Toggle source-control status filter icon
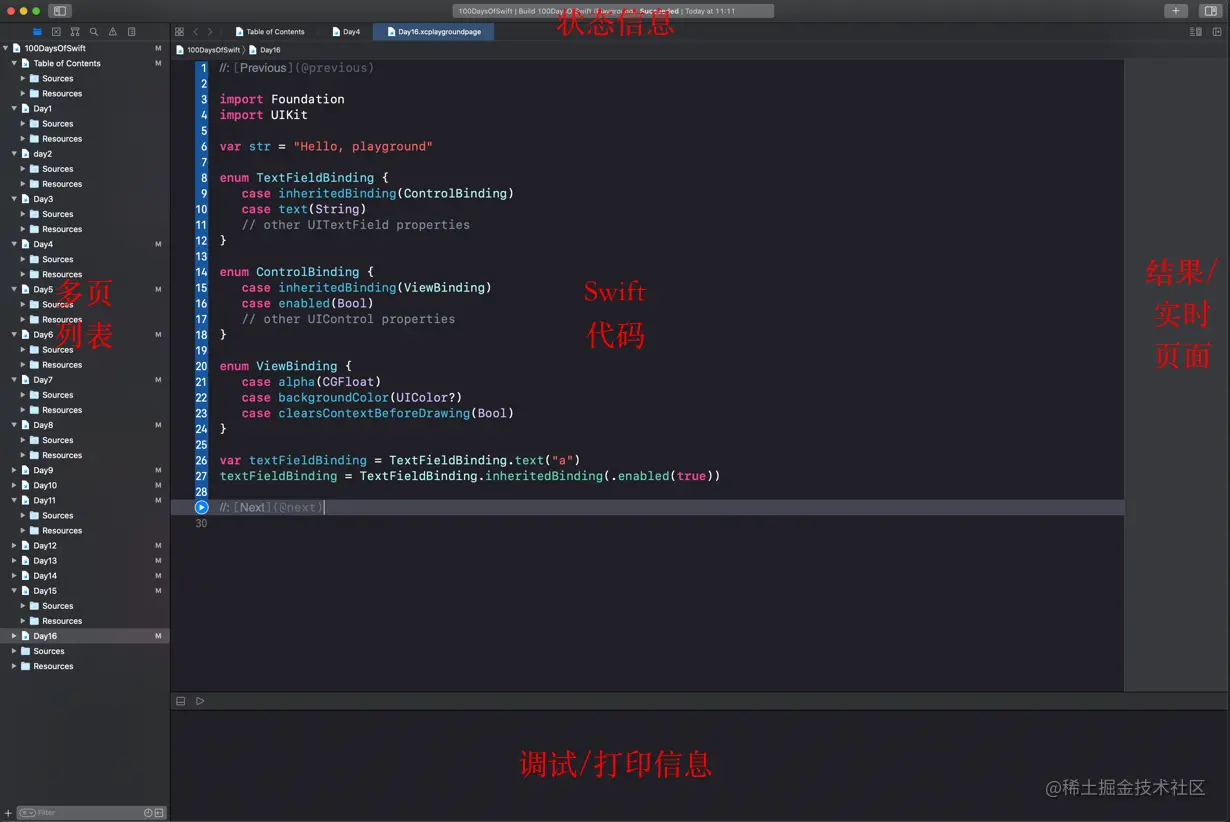Screen dimensions: 1230x822 159,813
